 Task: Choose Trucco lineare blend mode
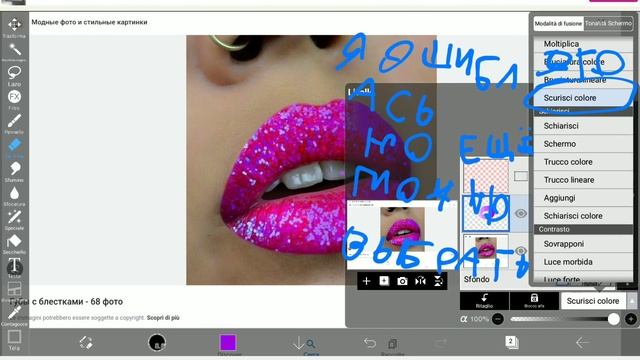click(583, 180)
